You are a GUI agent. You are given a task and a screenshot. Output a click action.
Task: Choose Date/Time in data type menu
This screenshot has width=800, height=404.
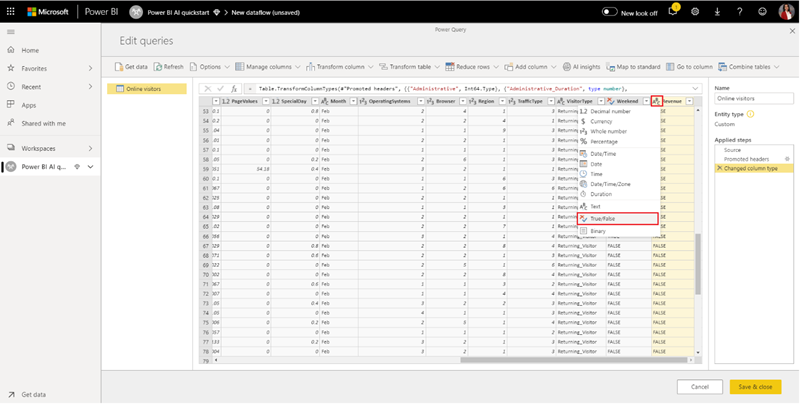(x=605, y=153)
